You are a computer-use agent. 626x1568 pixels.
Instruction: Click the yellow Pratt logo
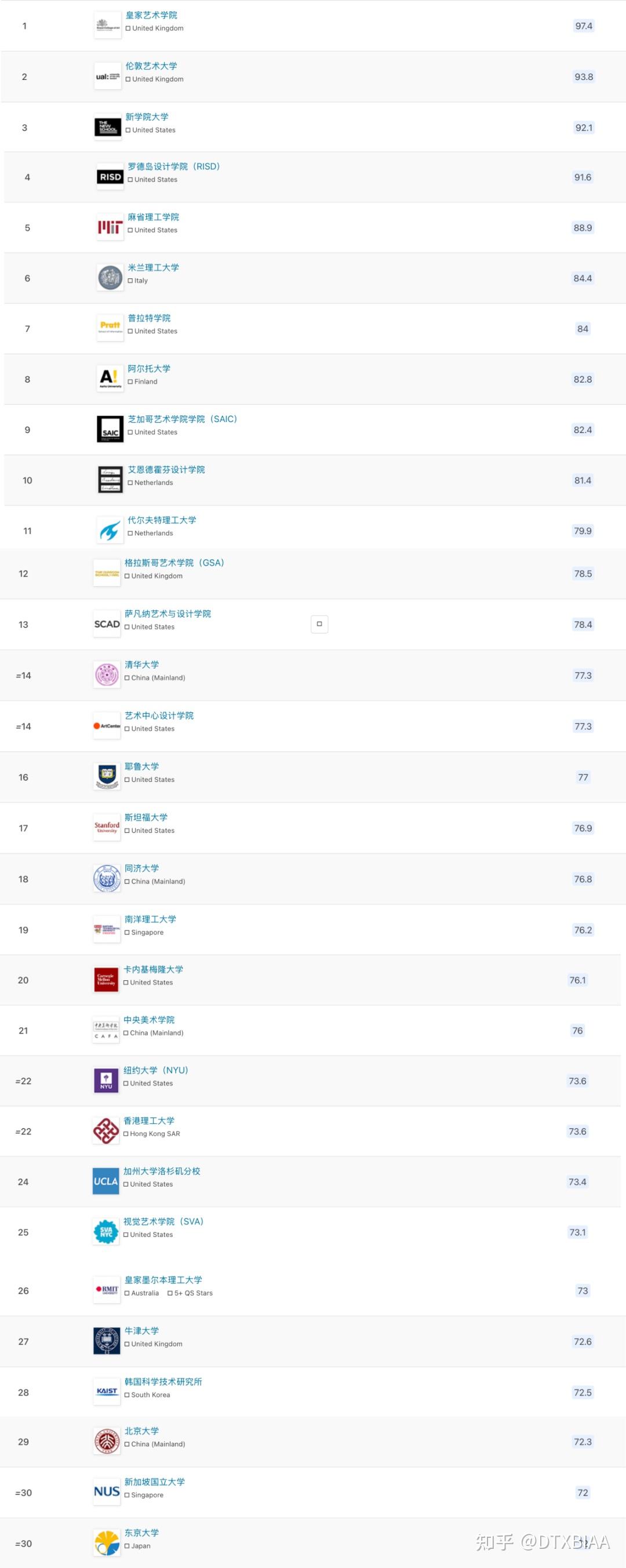pyautogui.click(x=110, y=328)
